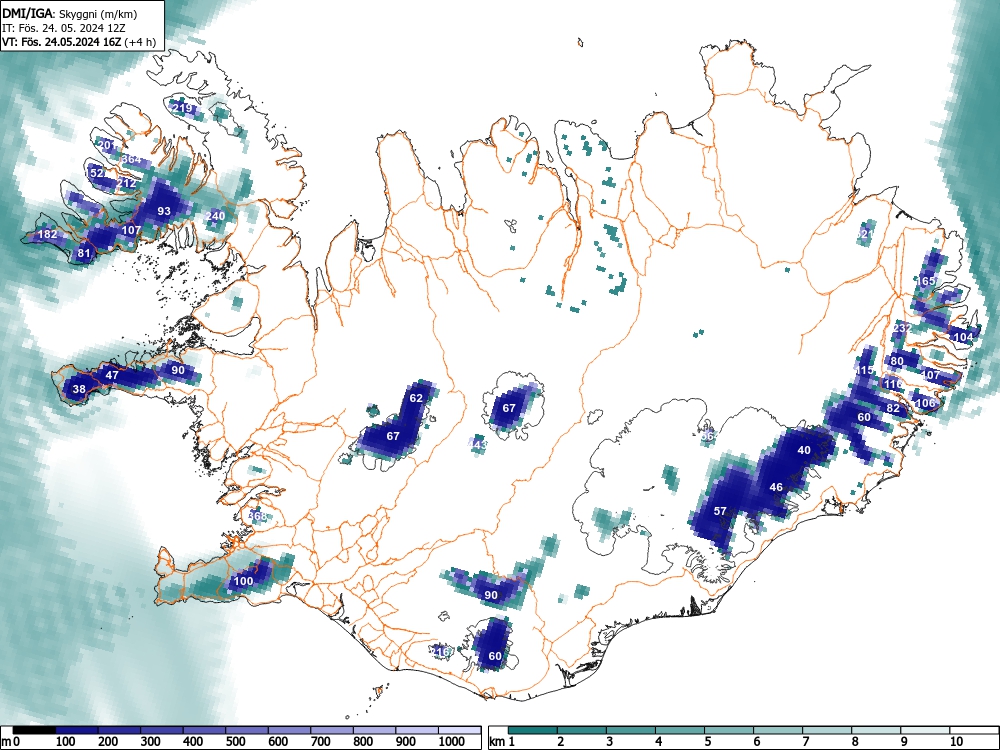Click the visibility value '81' on the map
This screenshot has width=1000, height=750.
84,253
